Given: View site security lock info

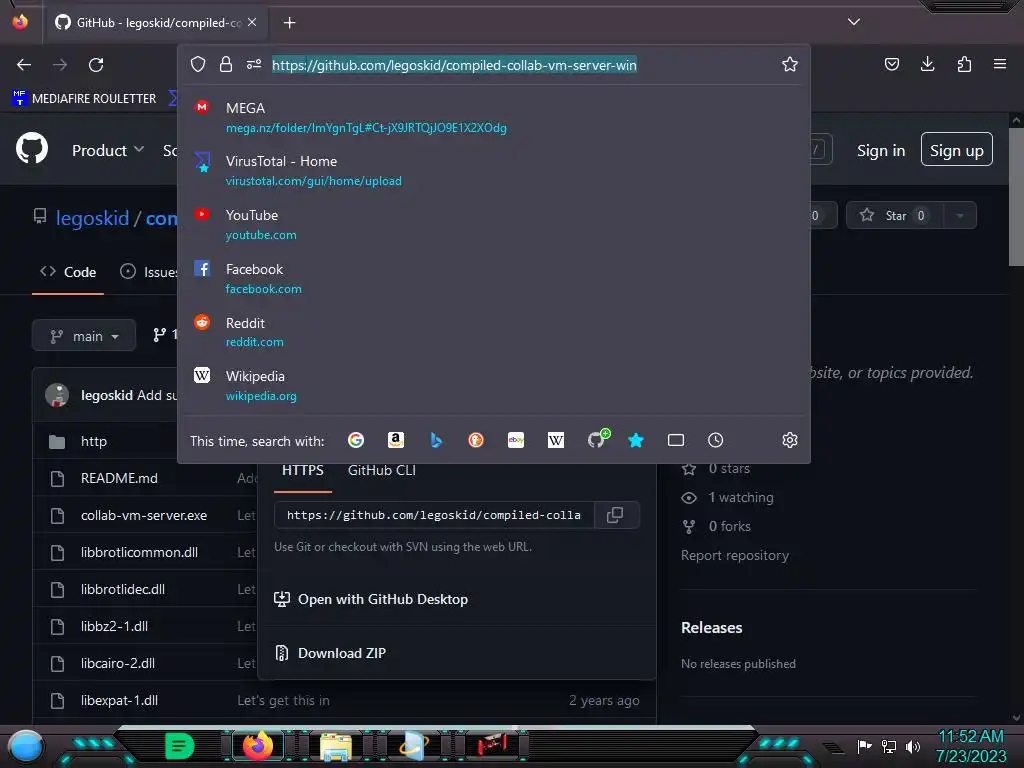Looking at the screenshot, I should point(226,64).
